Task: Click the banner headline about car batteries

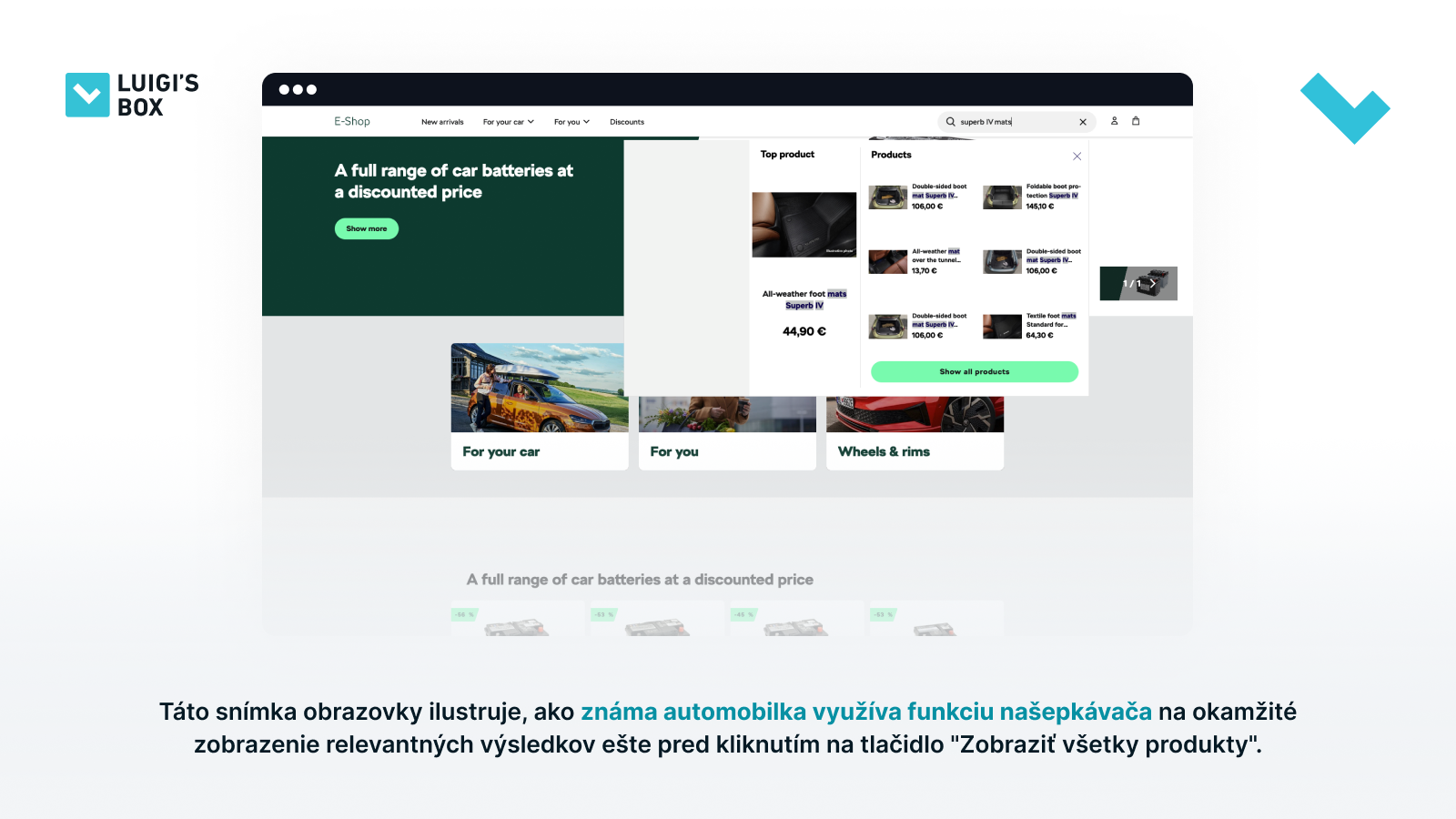Action: click(x=454, y=181)
